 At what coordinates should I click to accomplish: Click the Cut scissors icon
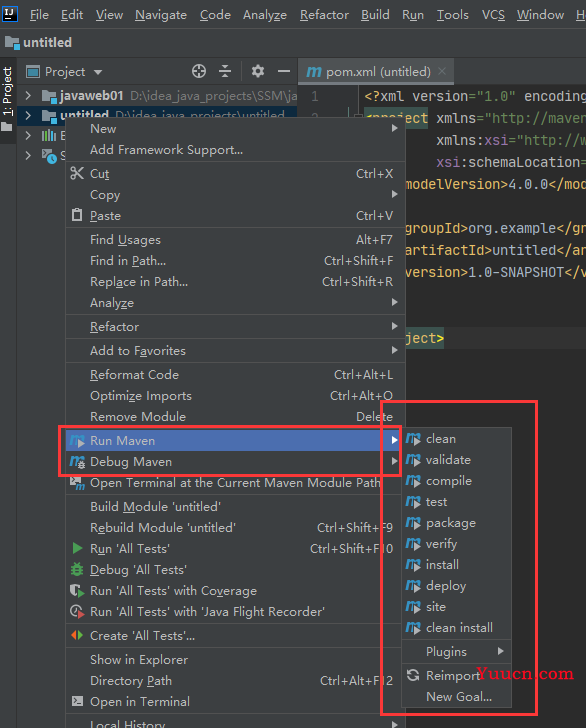pos(77,173)
